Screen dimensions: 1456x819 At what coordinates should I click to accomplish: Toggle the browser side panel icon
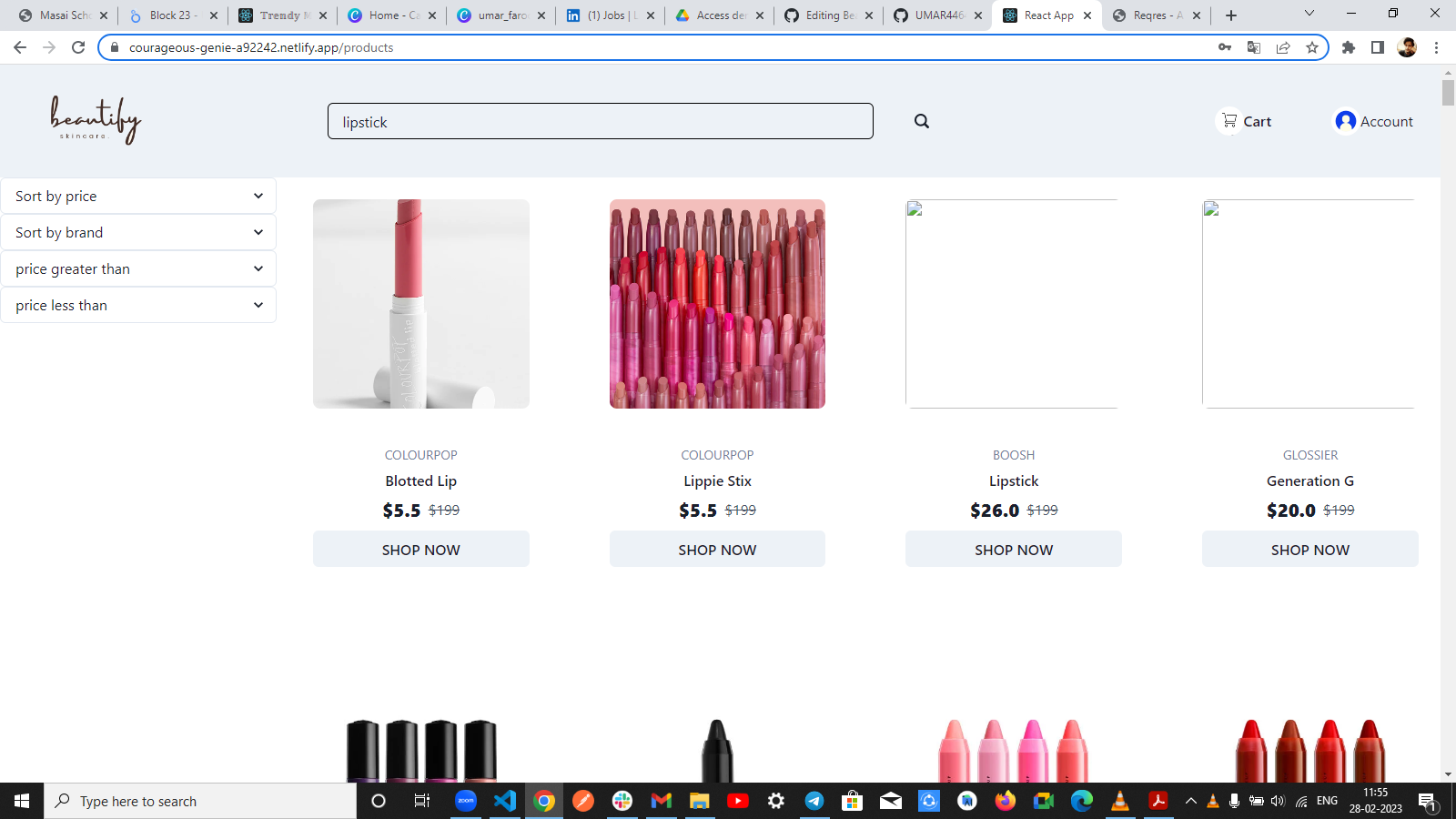click(1378, 47)
